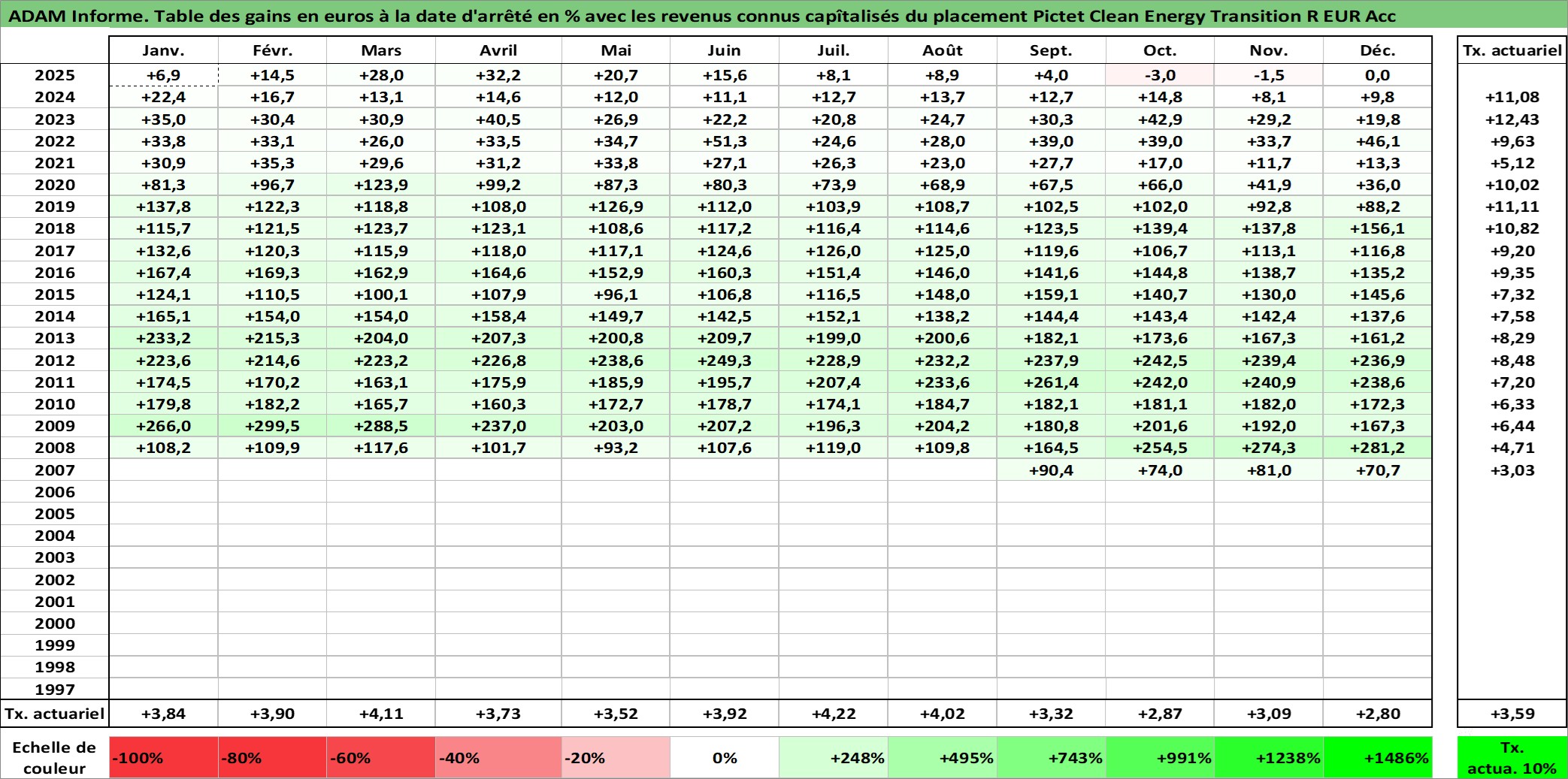Viewport: 1568px width, 779px height.
Task: Click the +3,59 overall actuarial rate
Action: point(1512,714)
